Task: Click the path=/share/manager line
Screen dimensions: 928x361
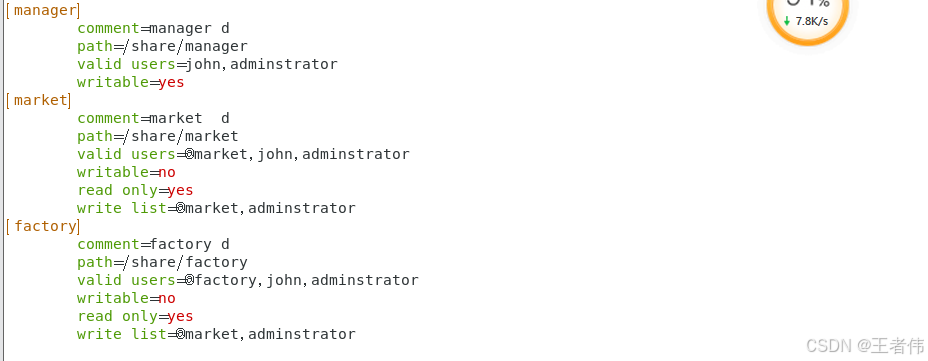Action: [162, 46]
